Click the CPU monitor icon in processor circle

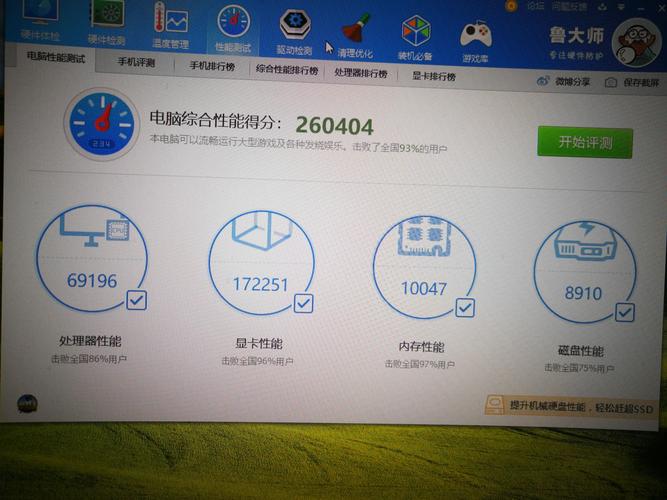[x=94, y=229]
